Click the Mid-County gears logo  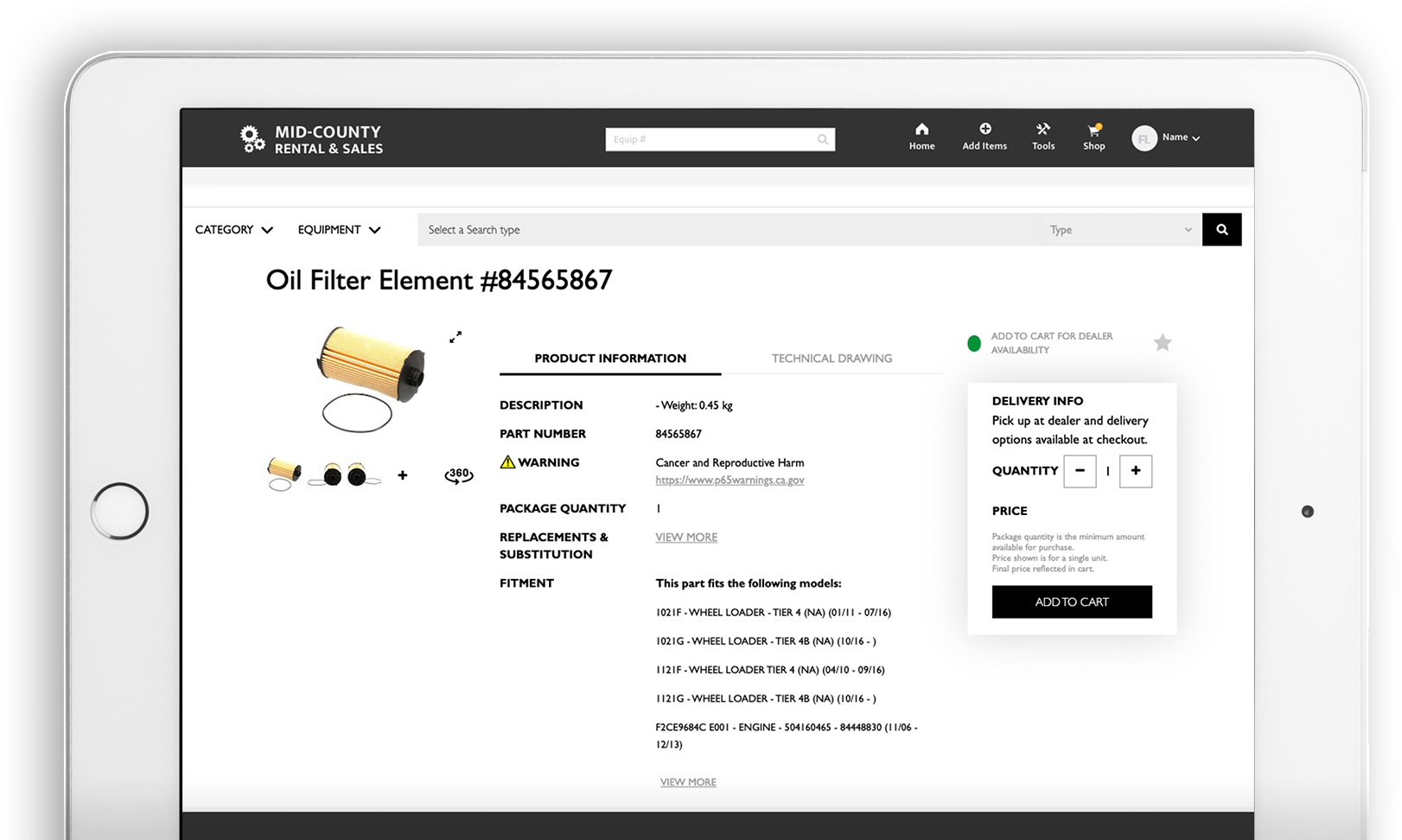click(x=252, y=137)
